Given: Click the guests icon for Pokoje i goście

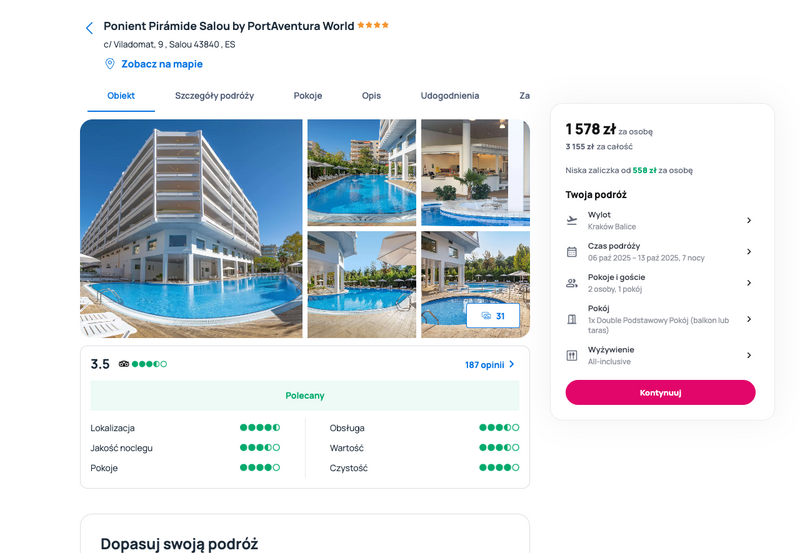Looking at the screenshot, I should (x=572, y=283).
